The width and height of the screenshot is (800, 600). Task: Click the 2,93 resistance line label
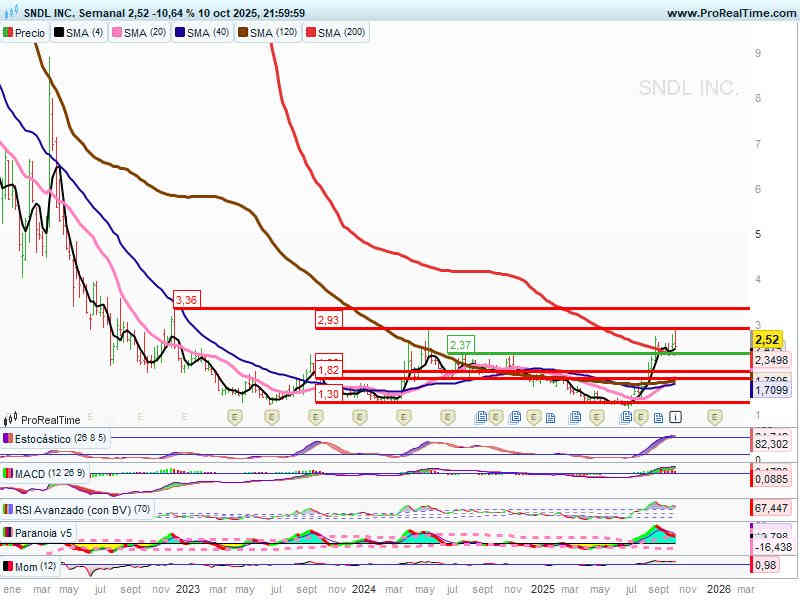coord(329,320)
